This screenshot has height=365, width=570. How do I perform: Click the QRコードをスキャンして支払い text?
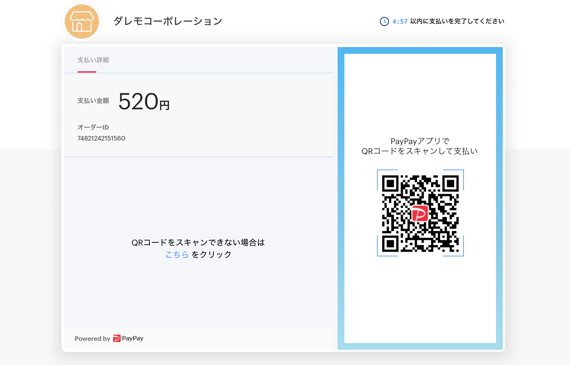point(420,151)
